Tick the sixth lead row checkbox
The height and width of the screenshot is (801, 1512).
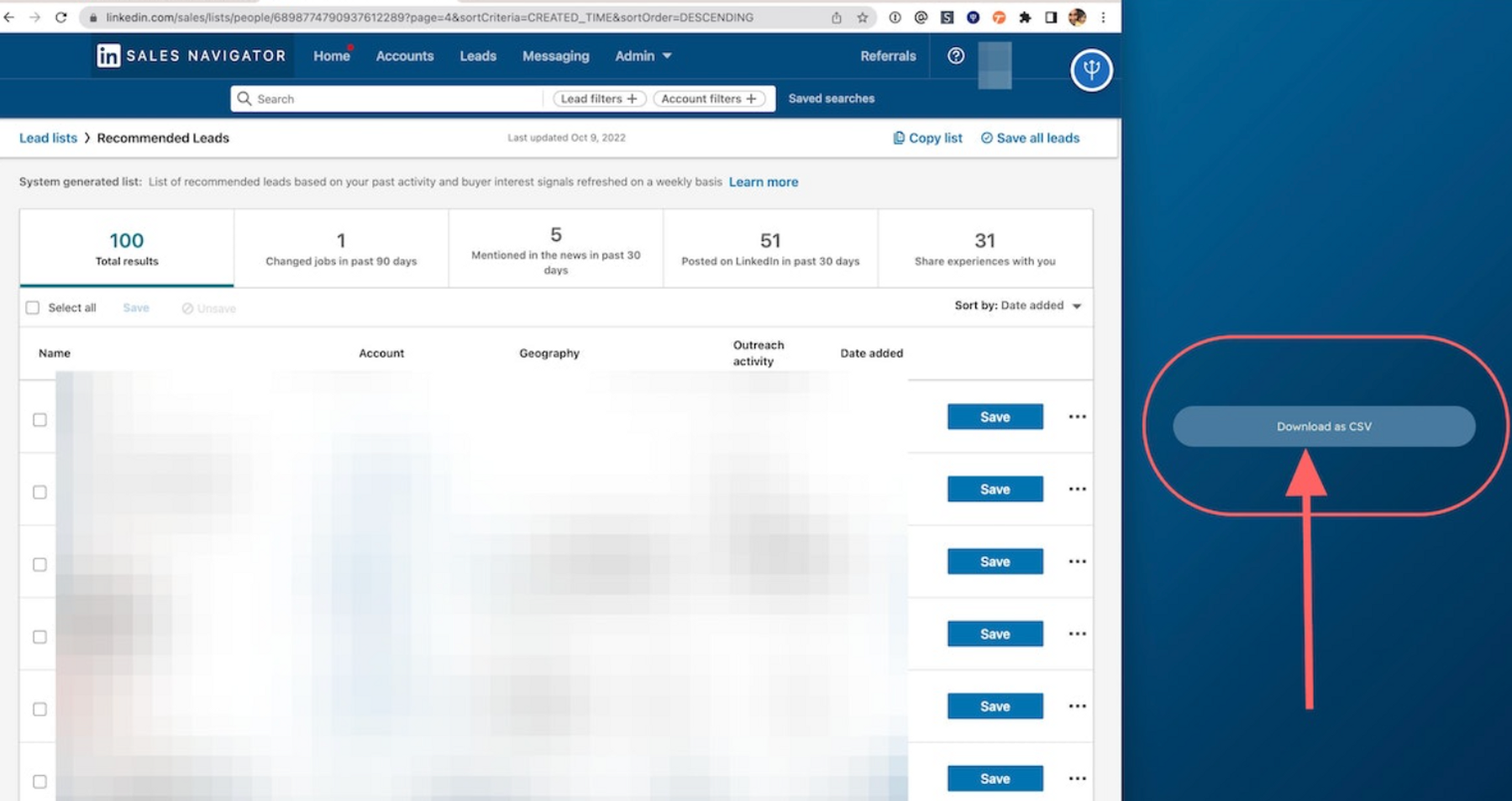(x=39, y=781)
